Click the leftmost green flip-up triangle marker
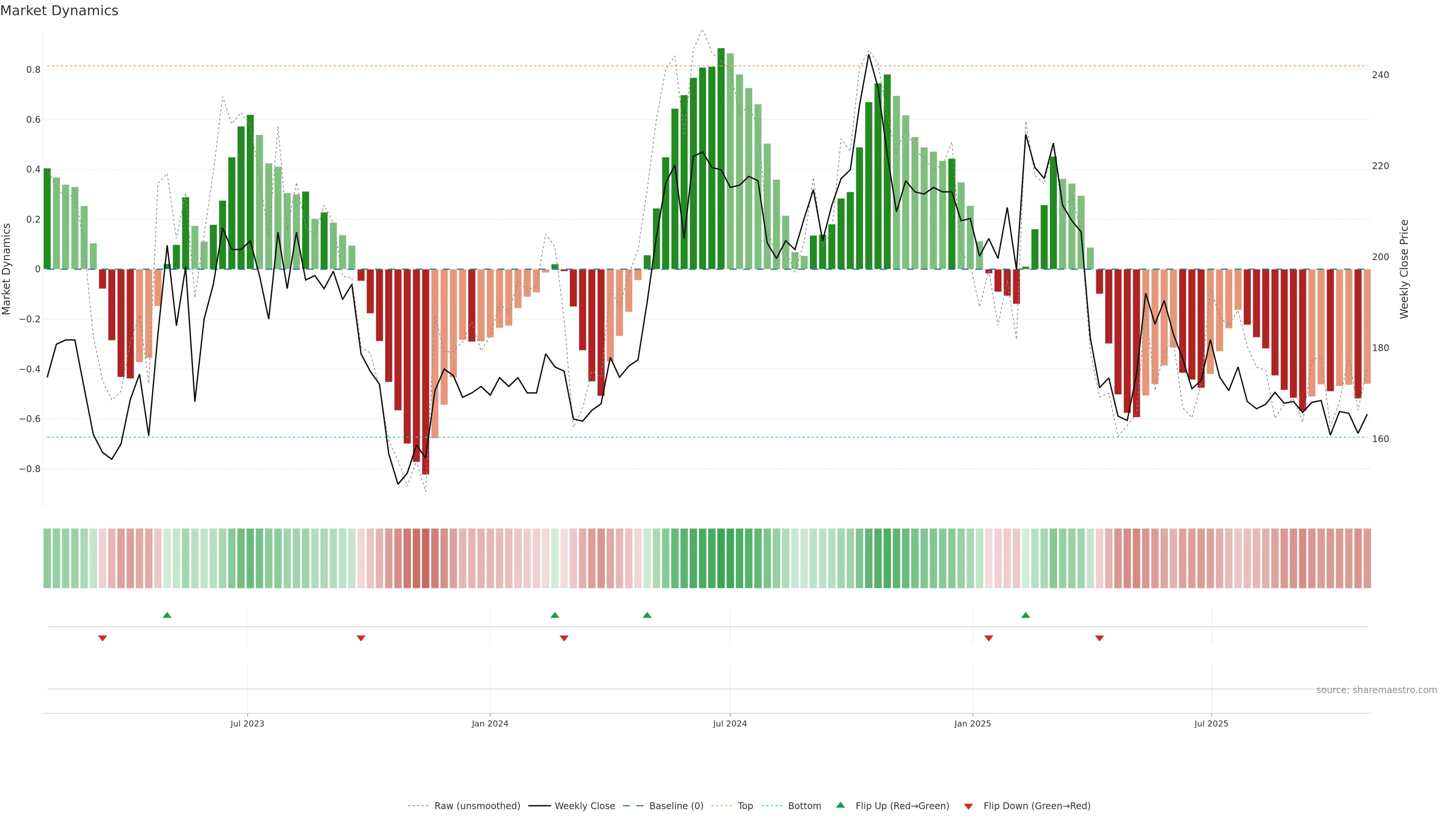 point(167,615)
